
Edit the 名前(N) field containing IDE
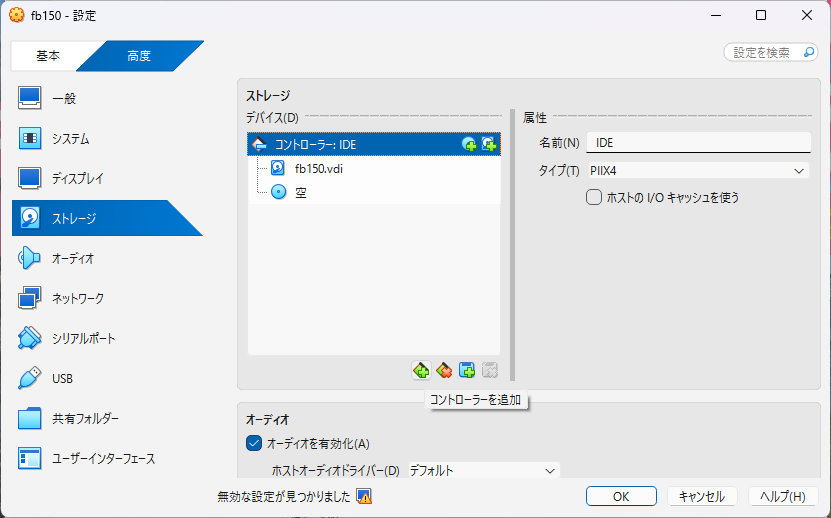coord(699,143)
